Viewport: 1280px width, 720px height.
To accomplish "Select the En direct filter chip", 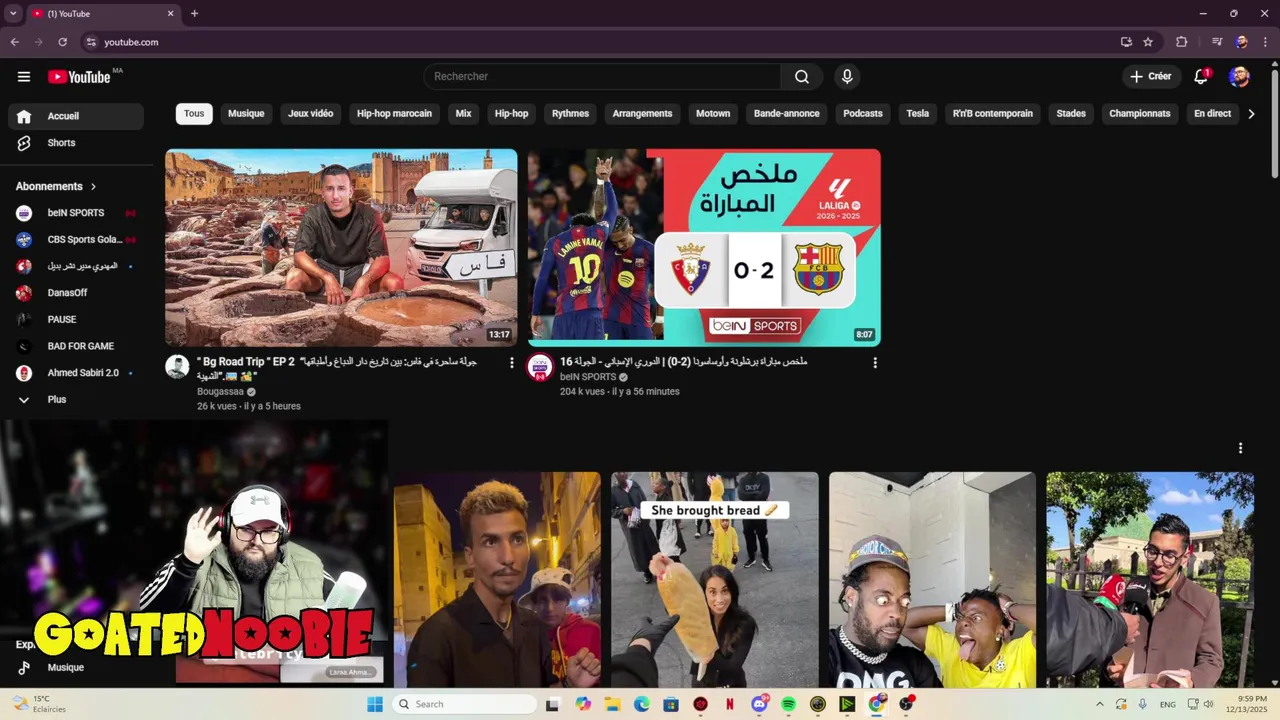I will [1212, 114].
